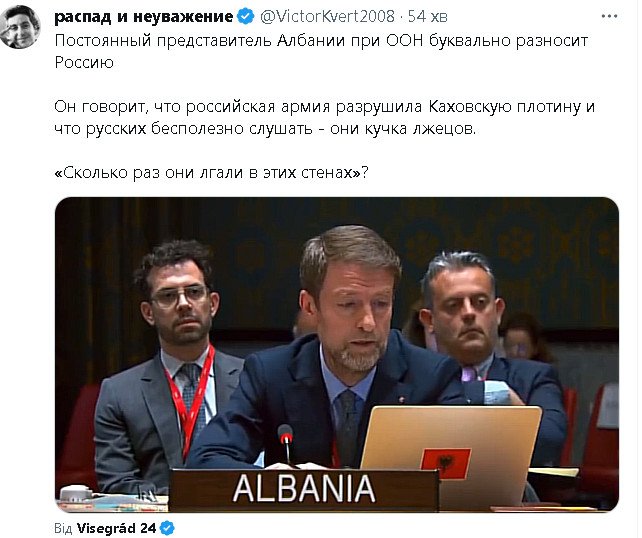
Task: Click the verified badge next to Visegrád 24
Action: pyautogui.click(x=167, y=528)
